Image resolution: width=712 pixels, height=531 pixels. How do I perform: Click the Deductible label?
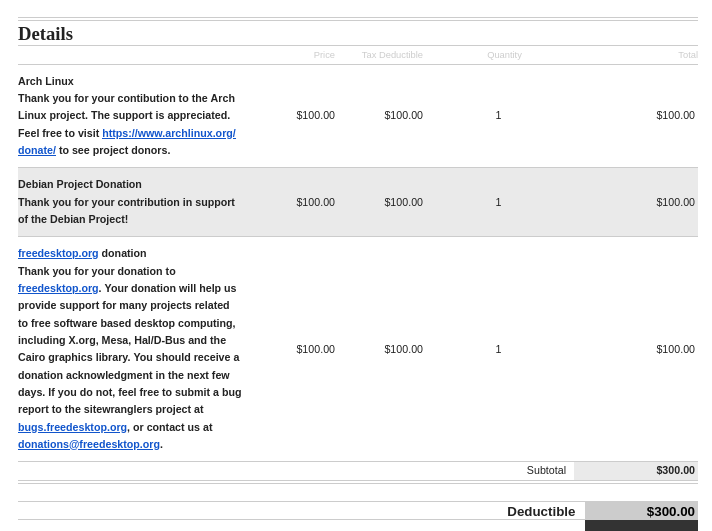(x=541, y=512)
